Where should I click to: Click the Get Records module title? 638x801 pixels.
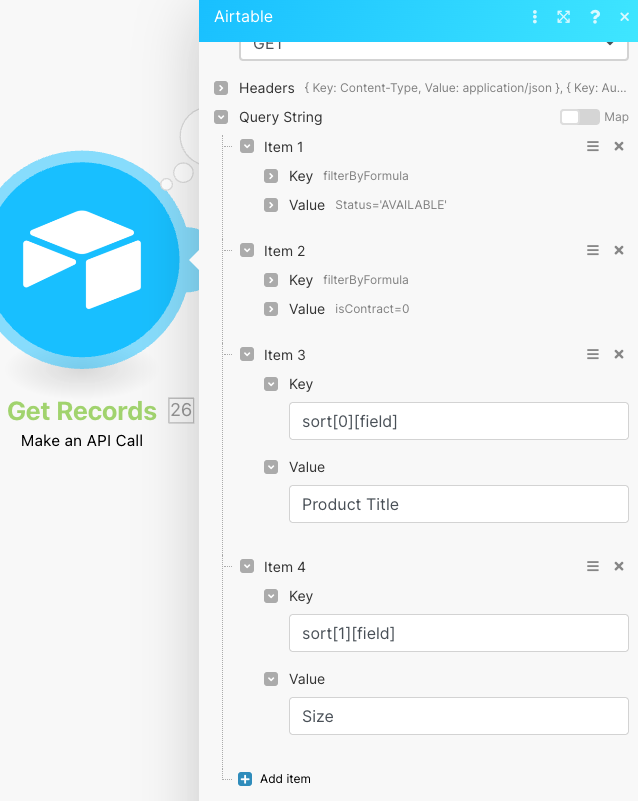point(82,411)
